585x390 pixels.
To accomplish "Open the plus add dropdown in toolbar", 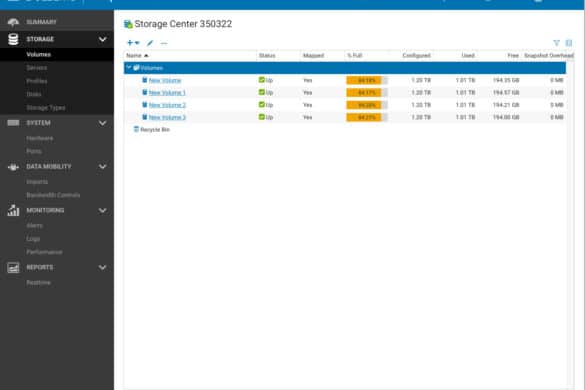I will pyautogui.click(x=133, y=43).
